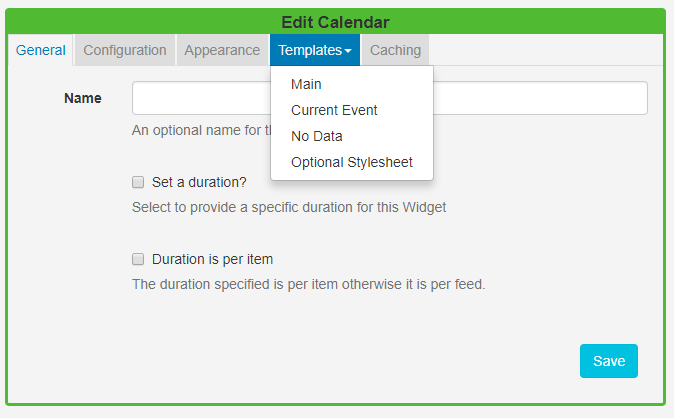Click the Templates dropdown tab

[x=310, y=50]
